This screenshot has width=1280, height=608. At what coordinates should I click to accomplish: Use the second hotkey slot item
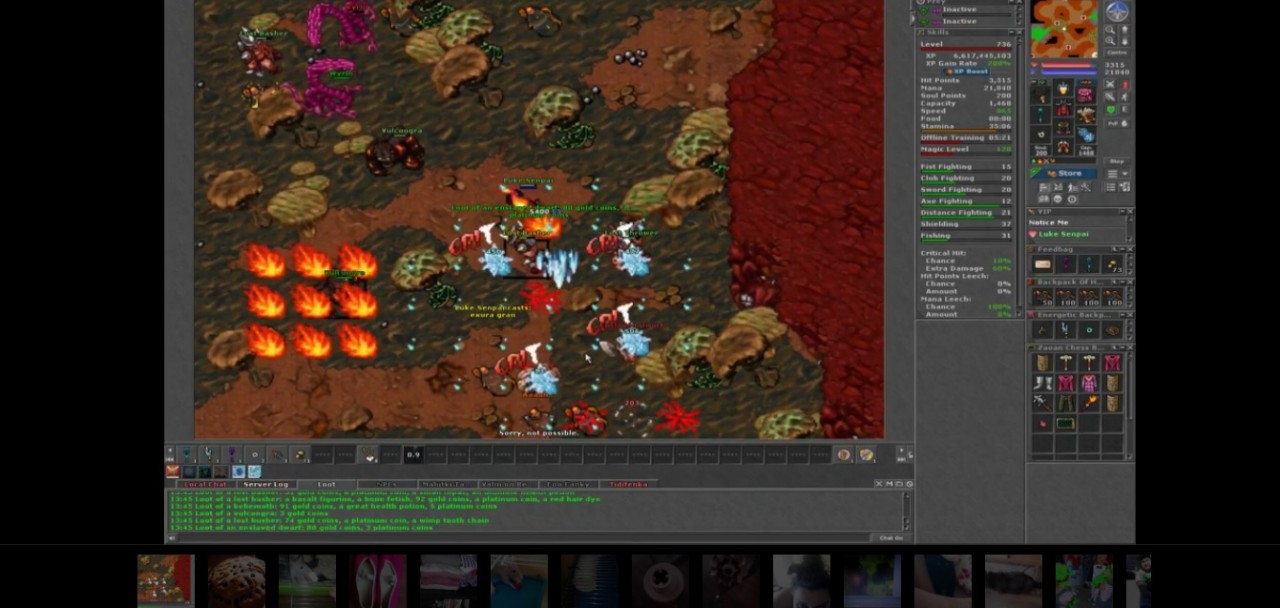pos(207,453)
